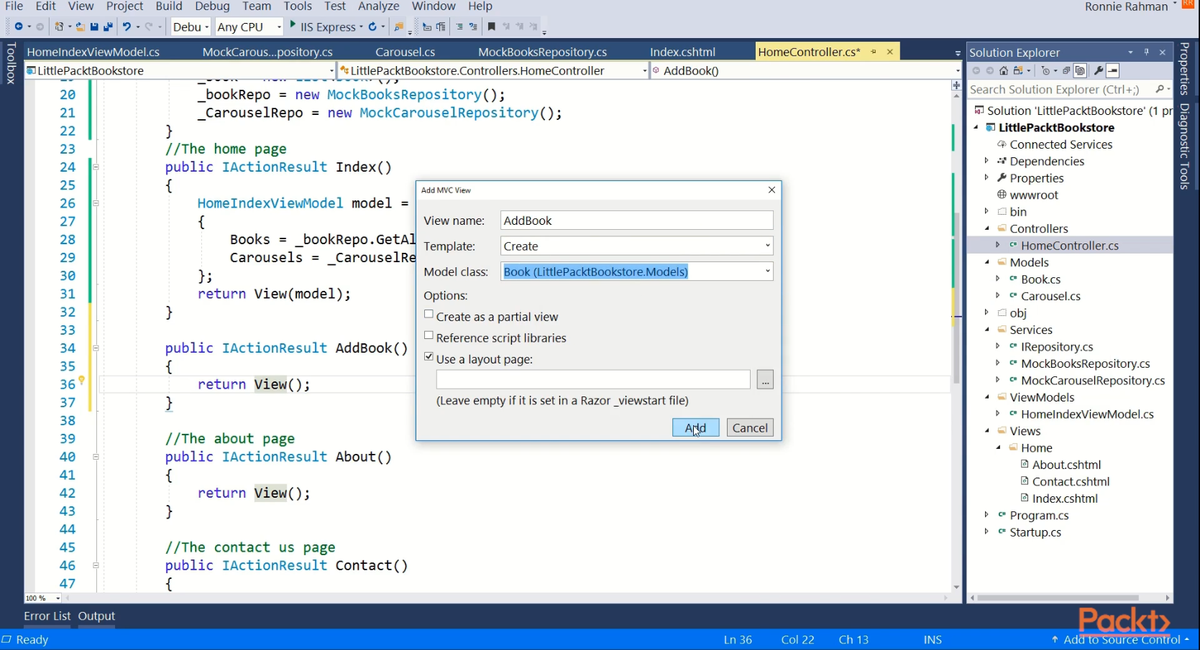
Task: Switch to the Carousel.cs tab
Action: pos(405,52)
